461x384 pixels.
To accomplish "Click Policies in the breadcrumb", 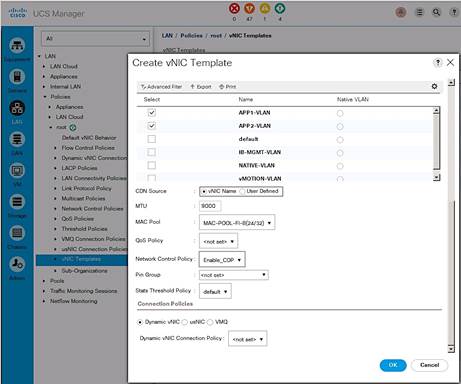I will point(191,35).
